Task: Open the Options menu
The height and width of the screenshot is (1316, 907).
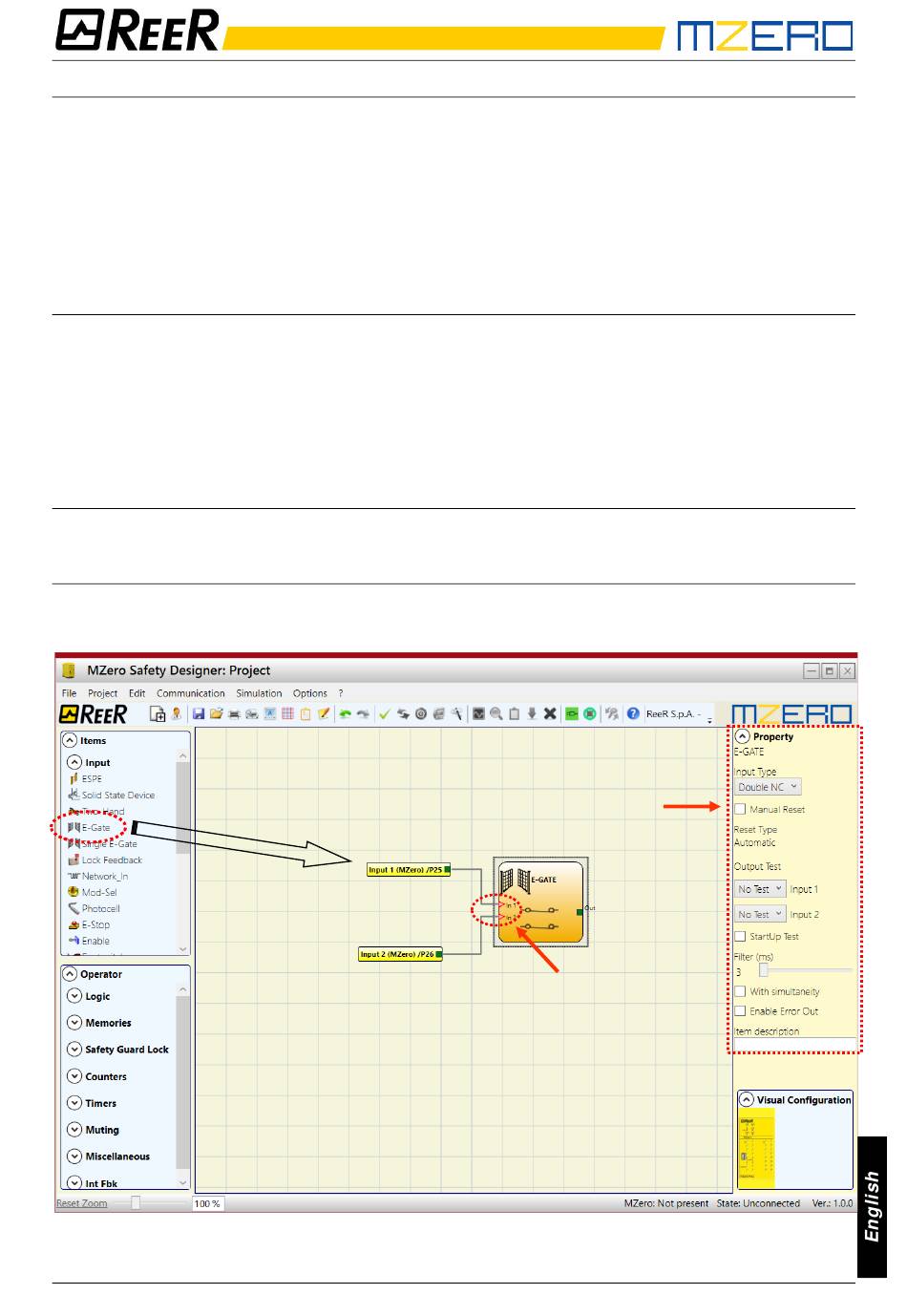Action: (x=310, y=693)
